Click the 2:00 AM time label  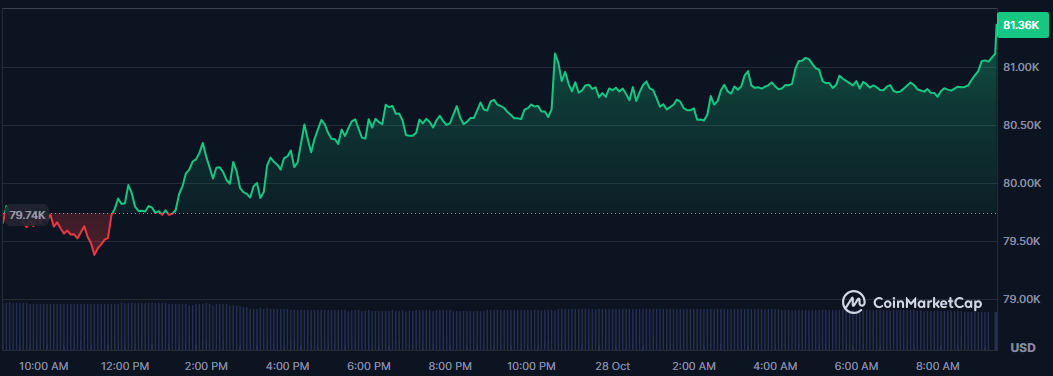click(694, 366)
